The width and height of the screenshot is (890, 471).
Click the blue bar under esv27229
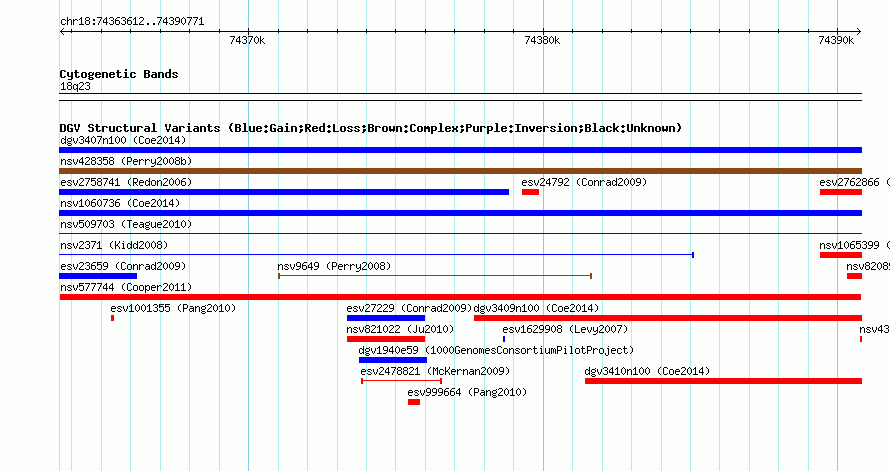point(386,318)
